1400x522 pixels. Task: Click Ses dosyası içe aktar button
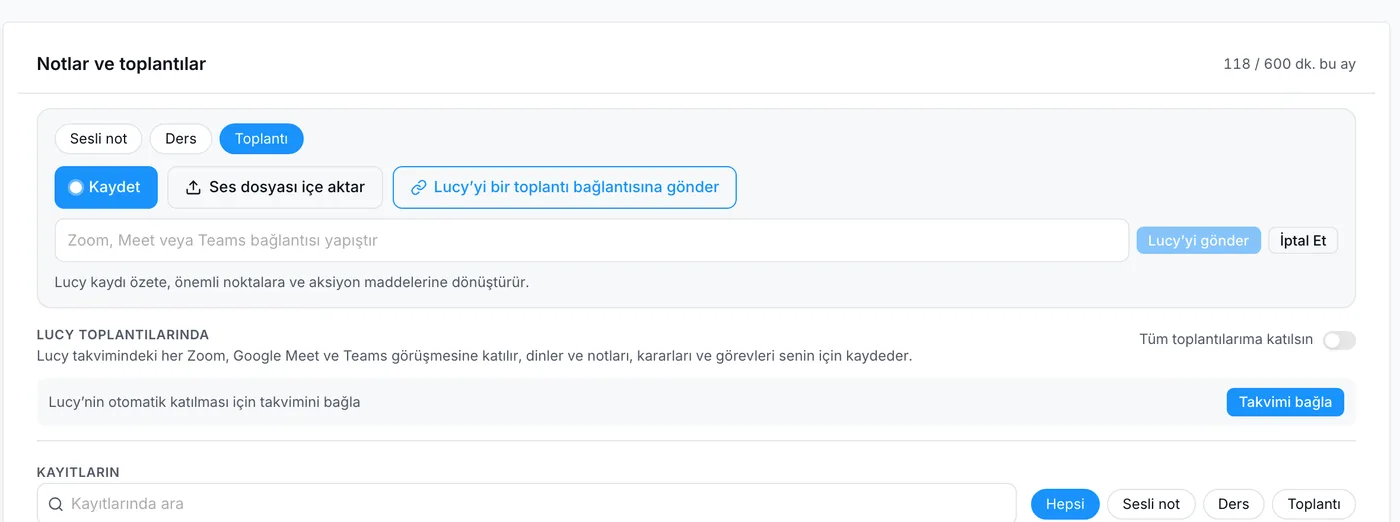click(x=275, y=187)
